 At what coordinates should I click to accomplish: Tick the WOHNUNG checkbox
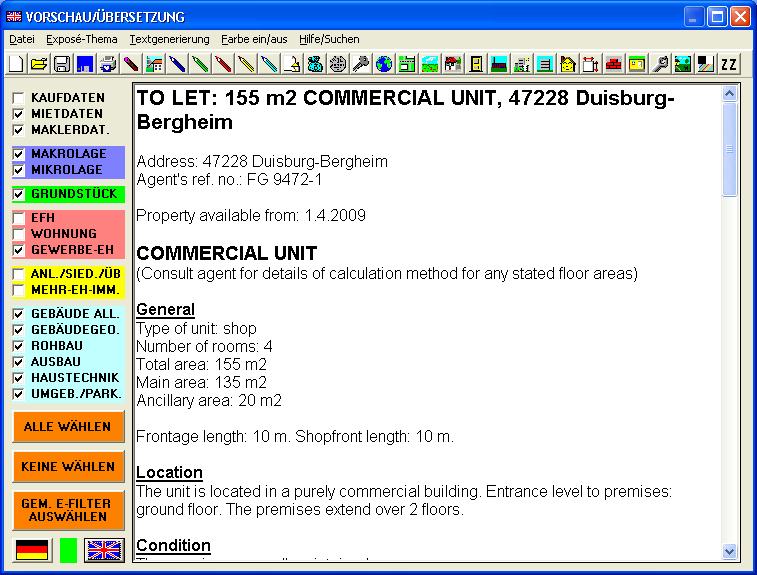click(18, 234)
